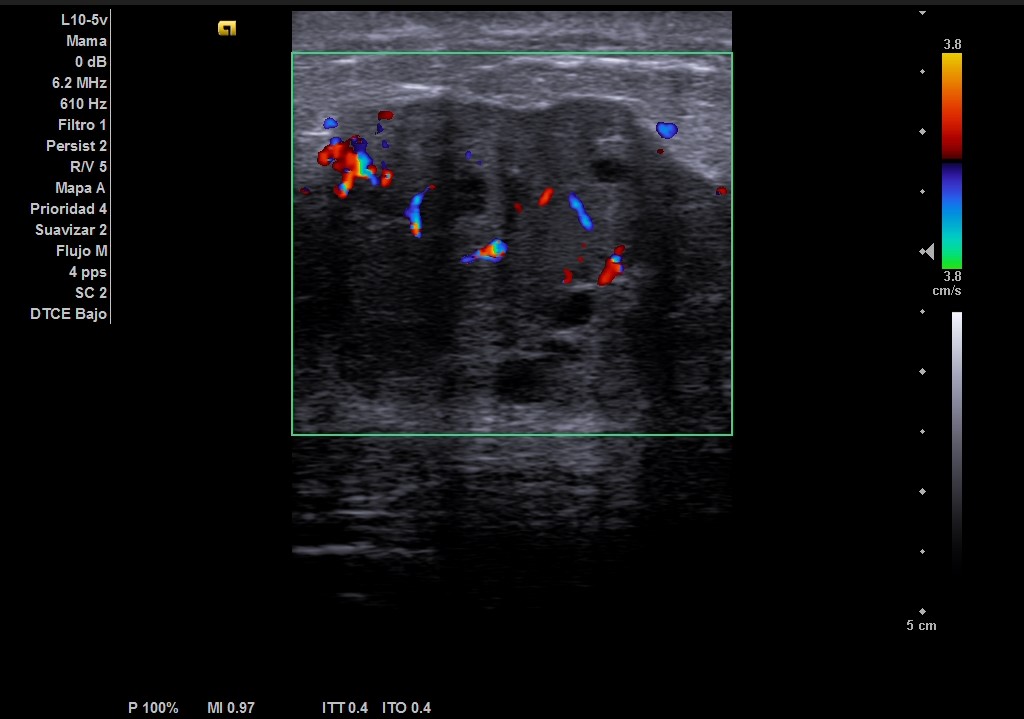This screenshot has height=719, width=1024.
Task: Click the Prioridad 4 parameter
Action: pyautogui.click(x=68, y=209)
